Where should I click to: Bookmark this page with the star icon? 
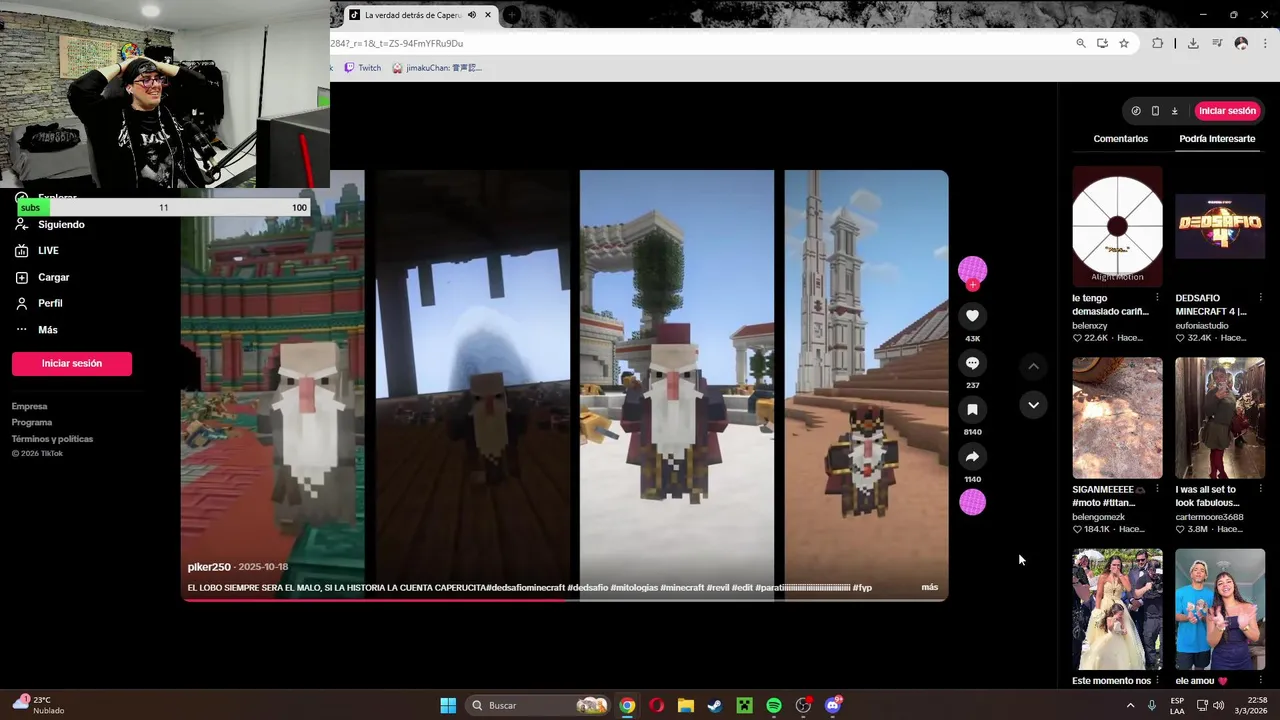point(1124,43)
